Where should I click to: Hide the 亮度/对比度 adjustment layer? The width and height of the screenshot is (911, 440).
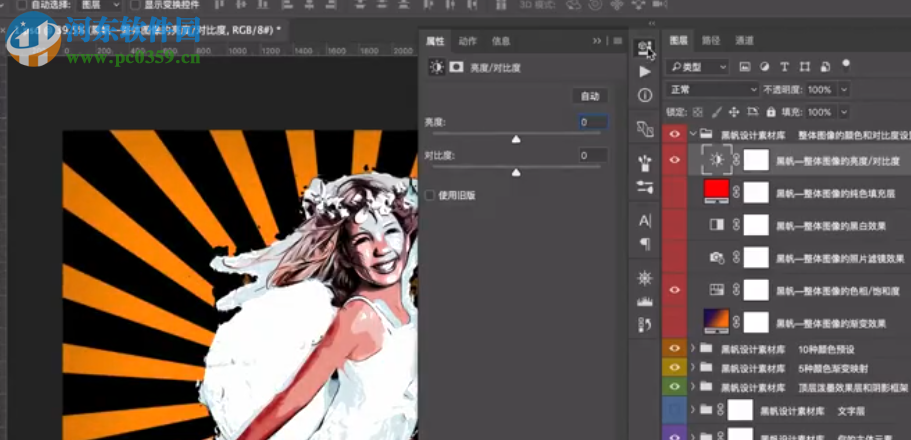(x=675, y=159)
